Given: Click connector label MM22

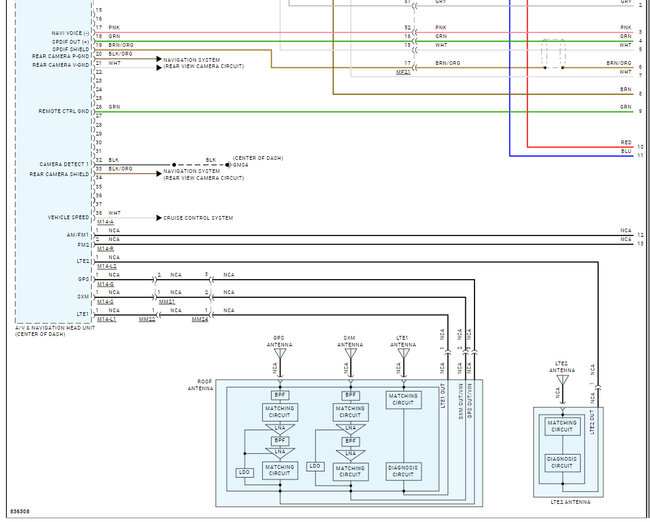Looking at the screenshot, I should [147, 319].
